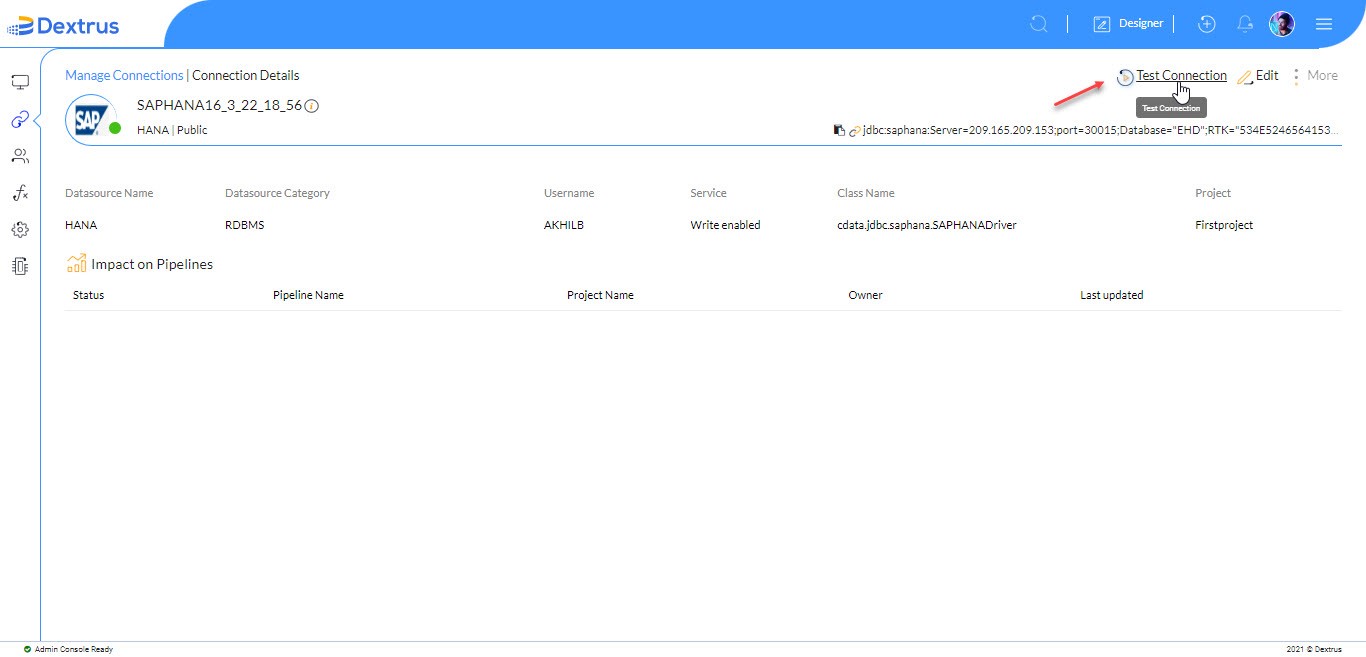This screenshot has width=1366, height=657.
Task: Click the jdbc:saphana connection string
Action: click(x=1101, y=130)
